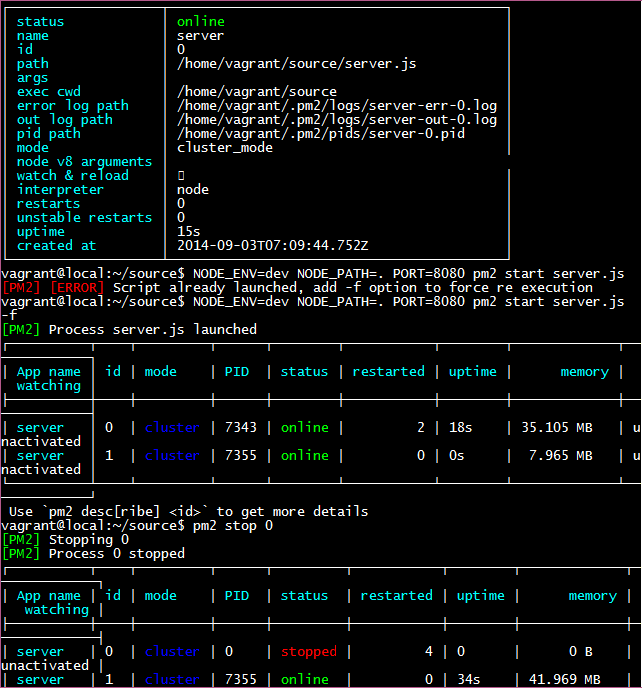Click 'App name' header in second table
642x688 pixels.
point(49,596)
